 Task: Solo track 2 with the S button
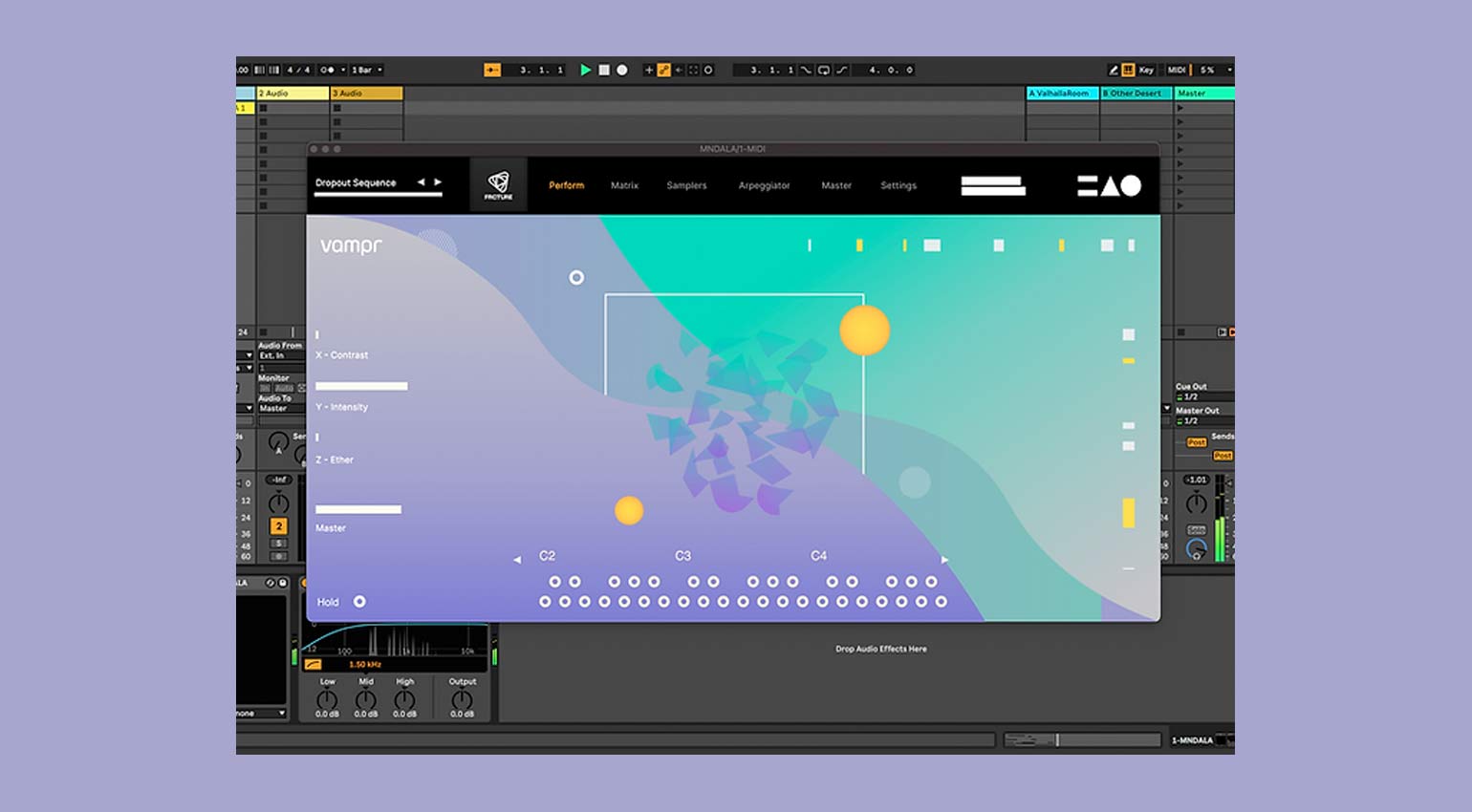[x=278, y=543]
